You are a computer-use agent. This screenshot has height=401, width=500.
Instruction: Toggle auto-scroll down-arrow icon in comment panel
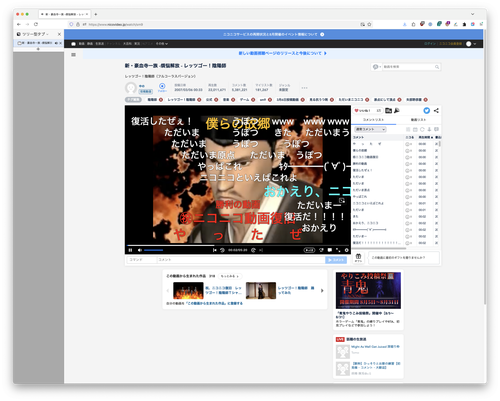[x=429, y=129]
